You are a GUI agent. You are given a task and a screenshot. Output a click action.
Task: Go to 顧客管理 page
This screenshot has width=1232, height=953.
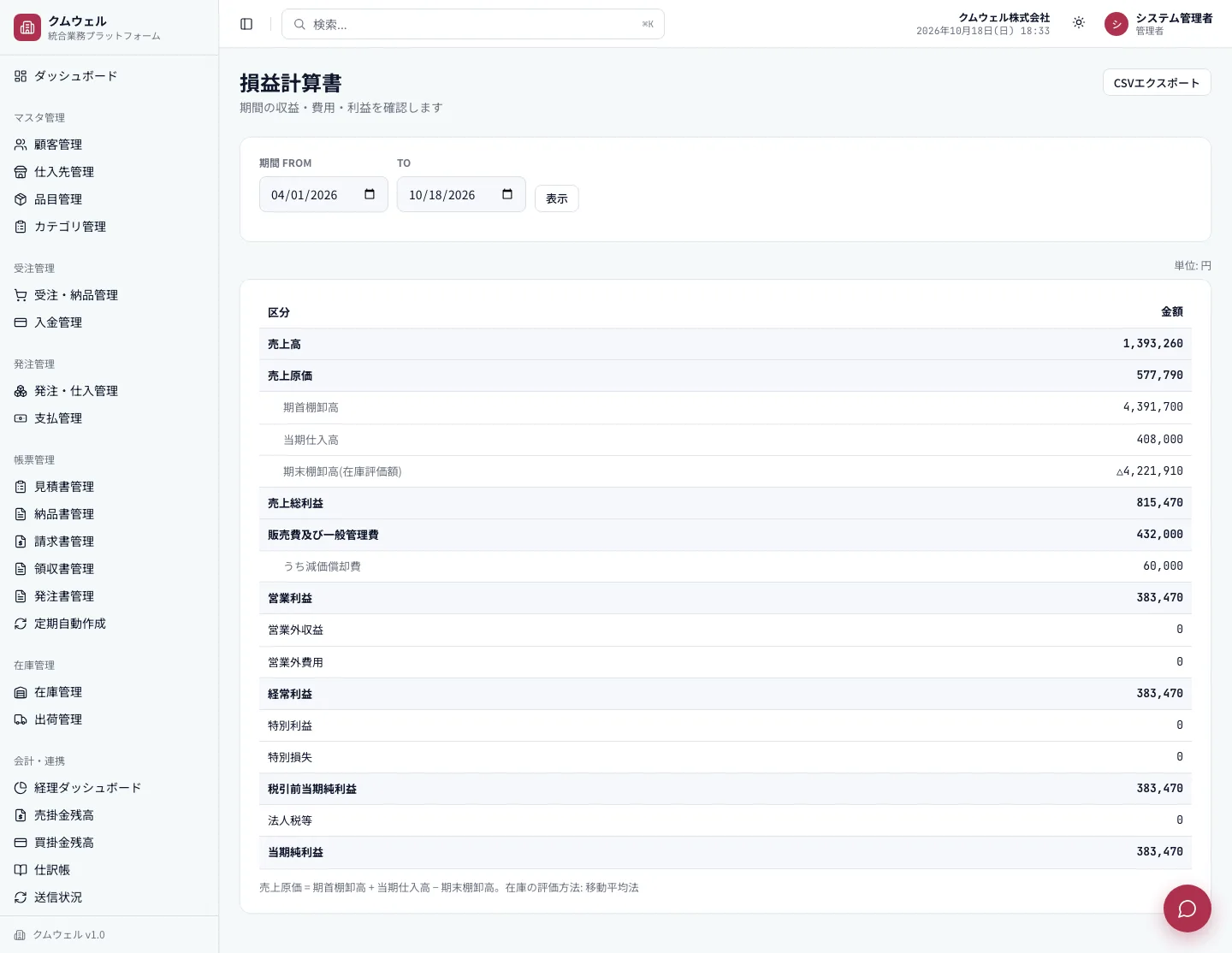coord(109,145)
